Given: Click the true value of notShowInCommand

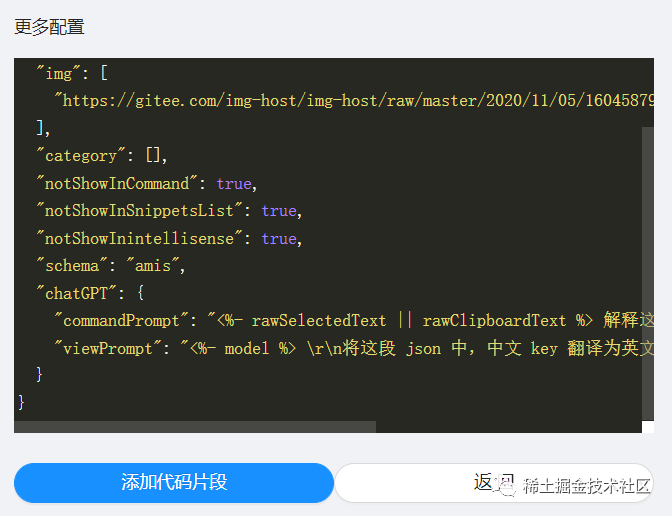Looking at the screenshot, I should 234,184.
